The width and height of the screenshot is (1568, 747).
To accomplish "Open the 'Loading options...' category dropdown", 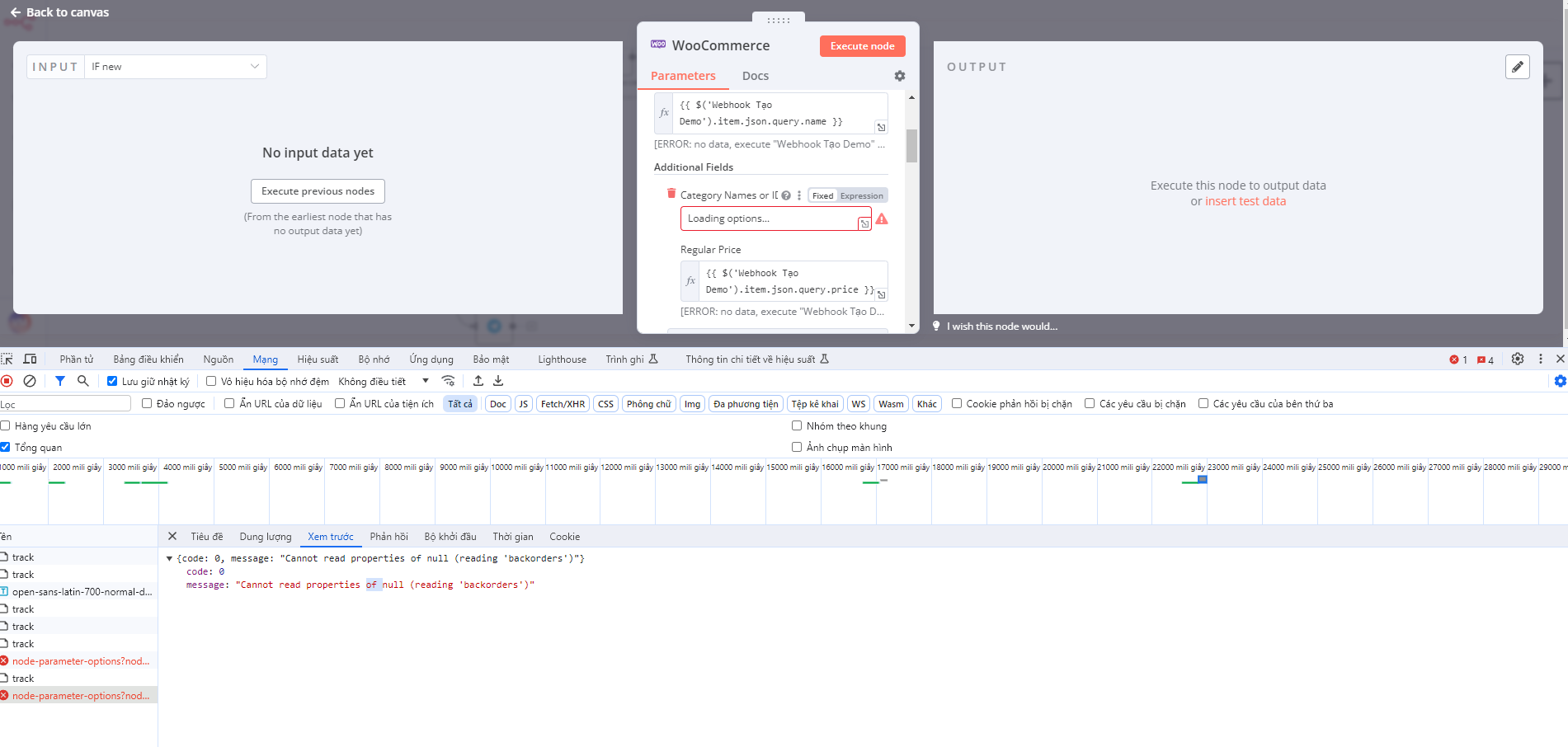I will tap(775, 218).
